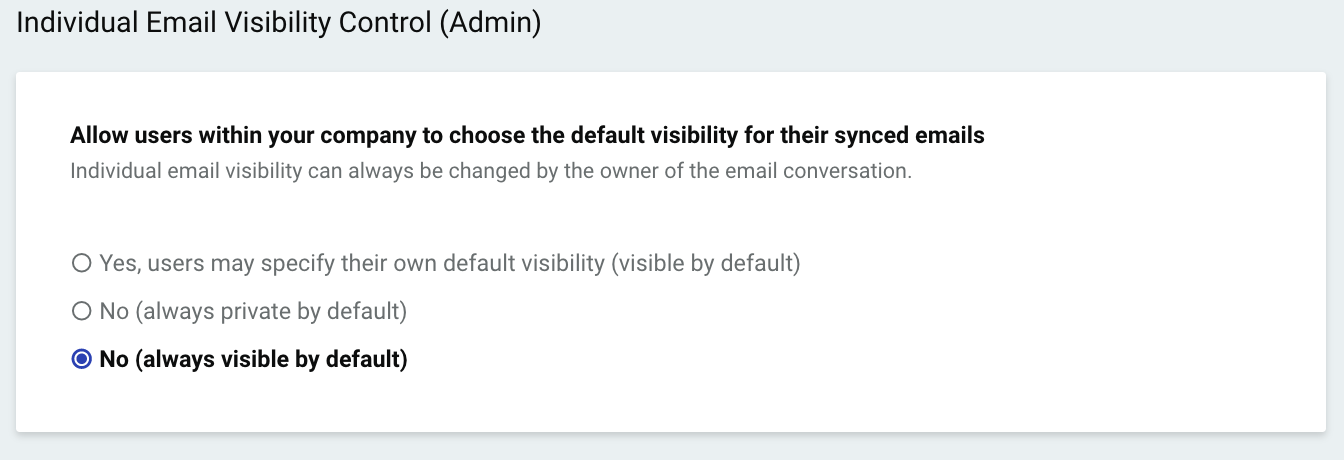Viewport: 1344px width, 460px height.
Task: Select the 'Yes, users may specify' radio button
Action: pos(82,264)
